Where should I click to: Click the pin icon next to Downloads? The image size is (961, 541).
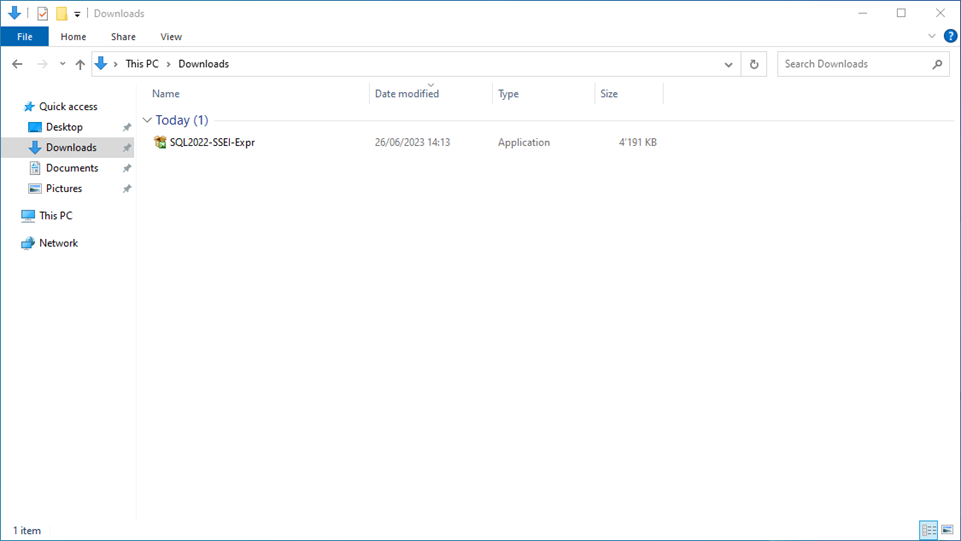[x=127, y=148]
